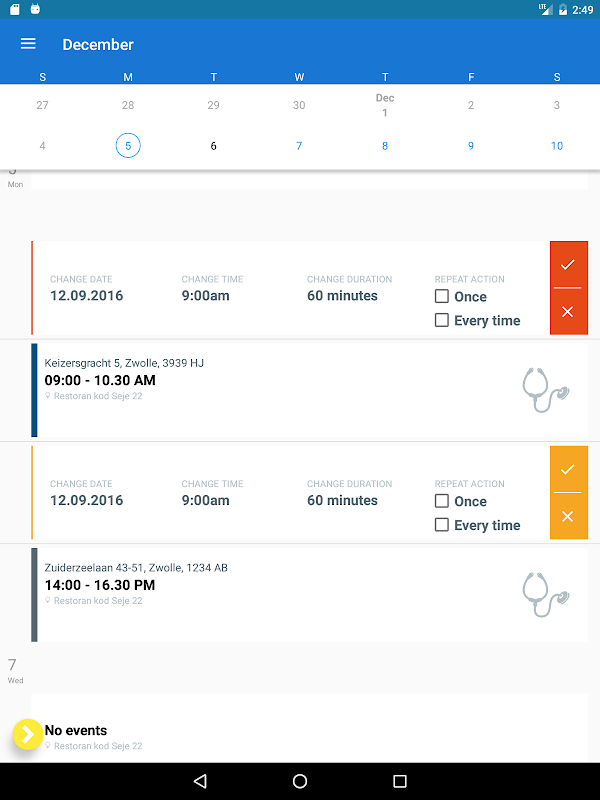
Task: Dismiss the orange event edit with X
Action: [x=568, y=516]
